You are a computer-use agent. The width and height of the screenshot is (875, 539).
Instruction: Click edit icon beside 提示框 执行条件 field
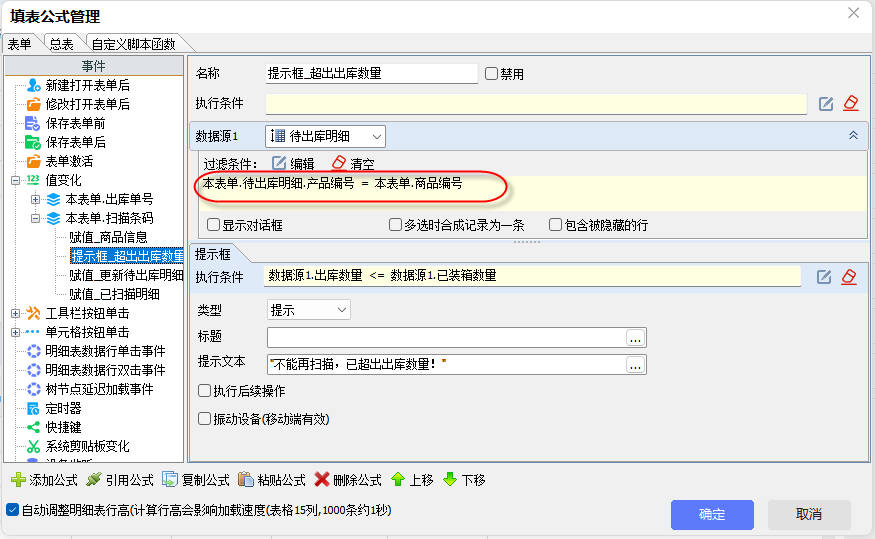826,276
